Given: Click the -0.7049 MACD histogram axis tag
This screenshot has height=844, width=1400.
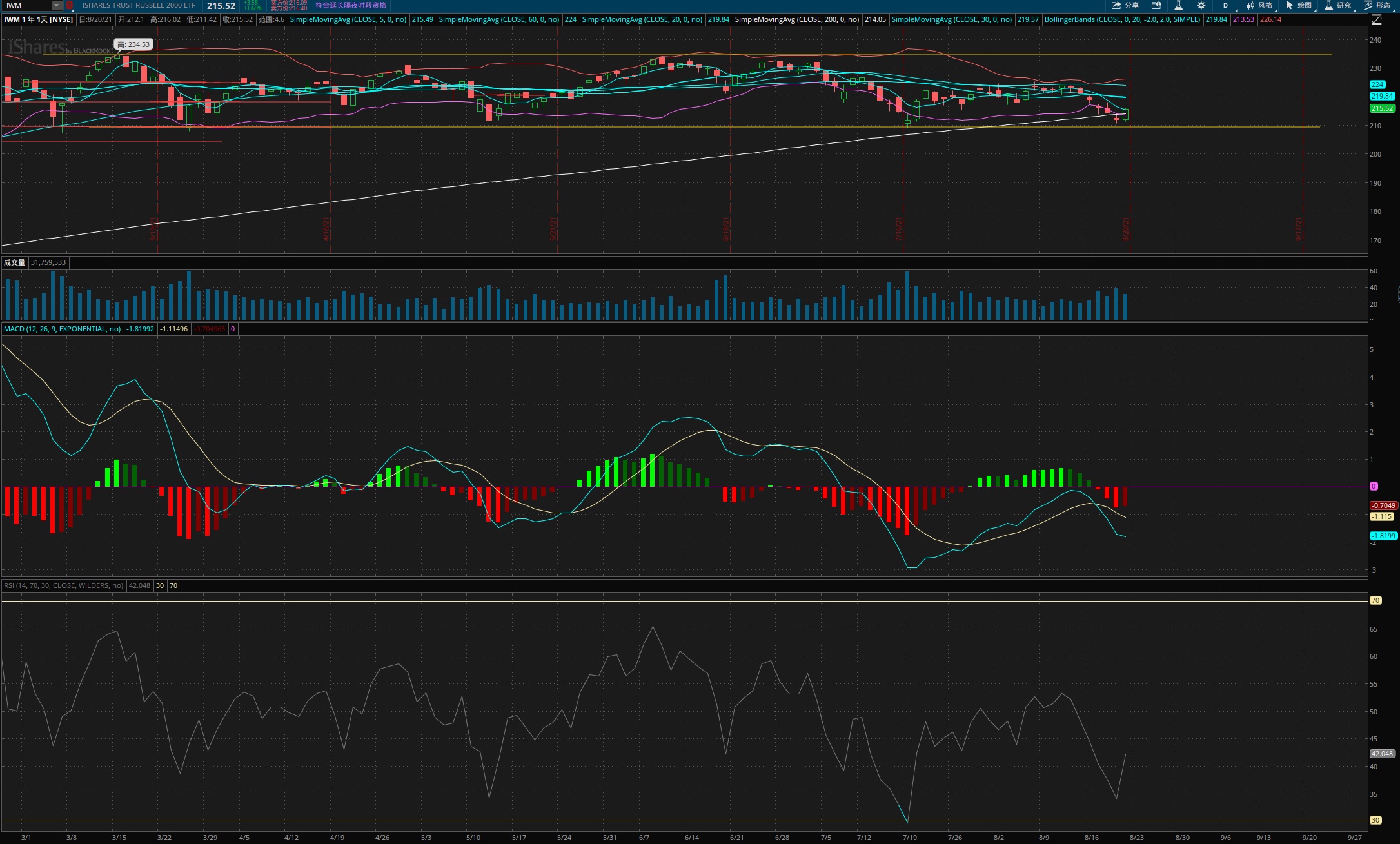Looking at the screenshot, I should tap(1383, 505).
